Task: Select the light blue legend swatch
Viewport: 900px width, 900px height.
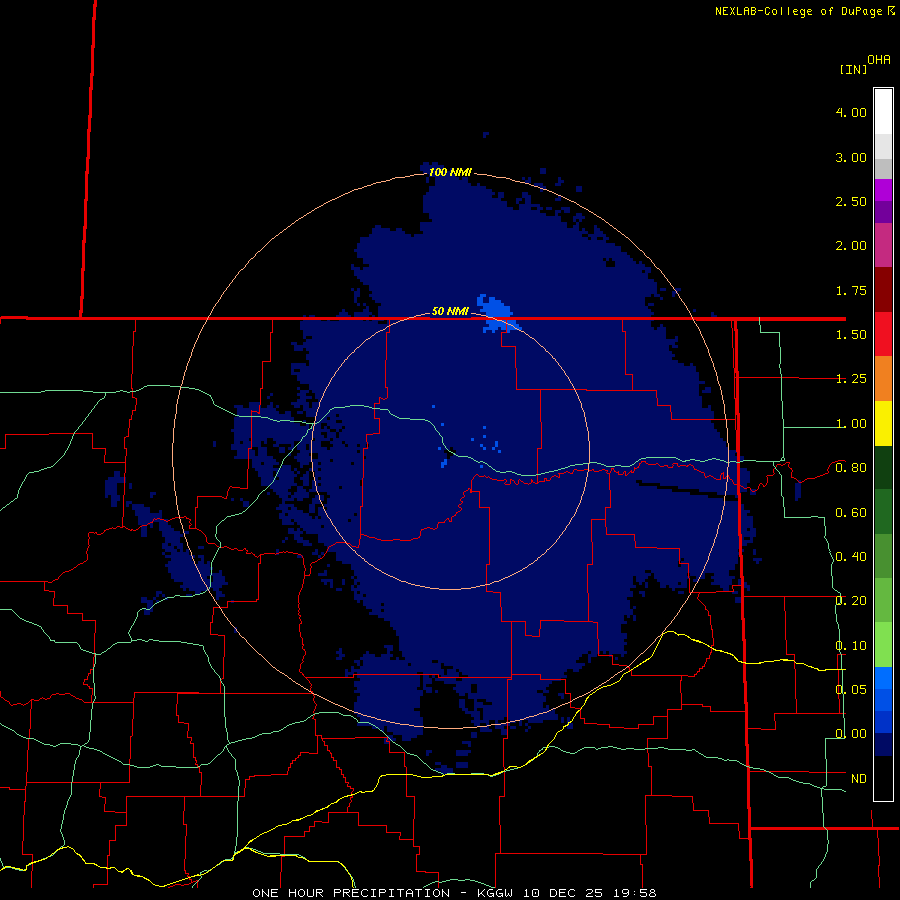Action: tap(883, 678)
